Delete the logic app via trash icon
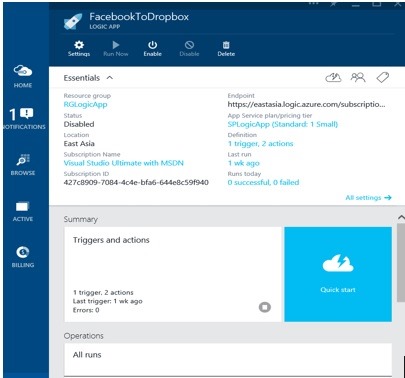Viewport: 405px width, 378px height. point(226,49)
